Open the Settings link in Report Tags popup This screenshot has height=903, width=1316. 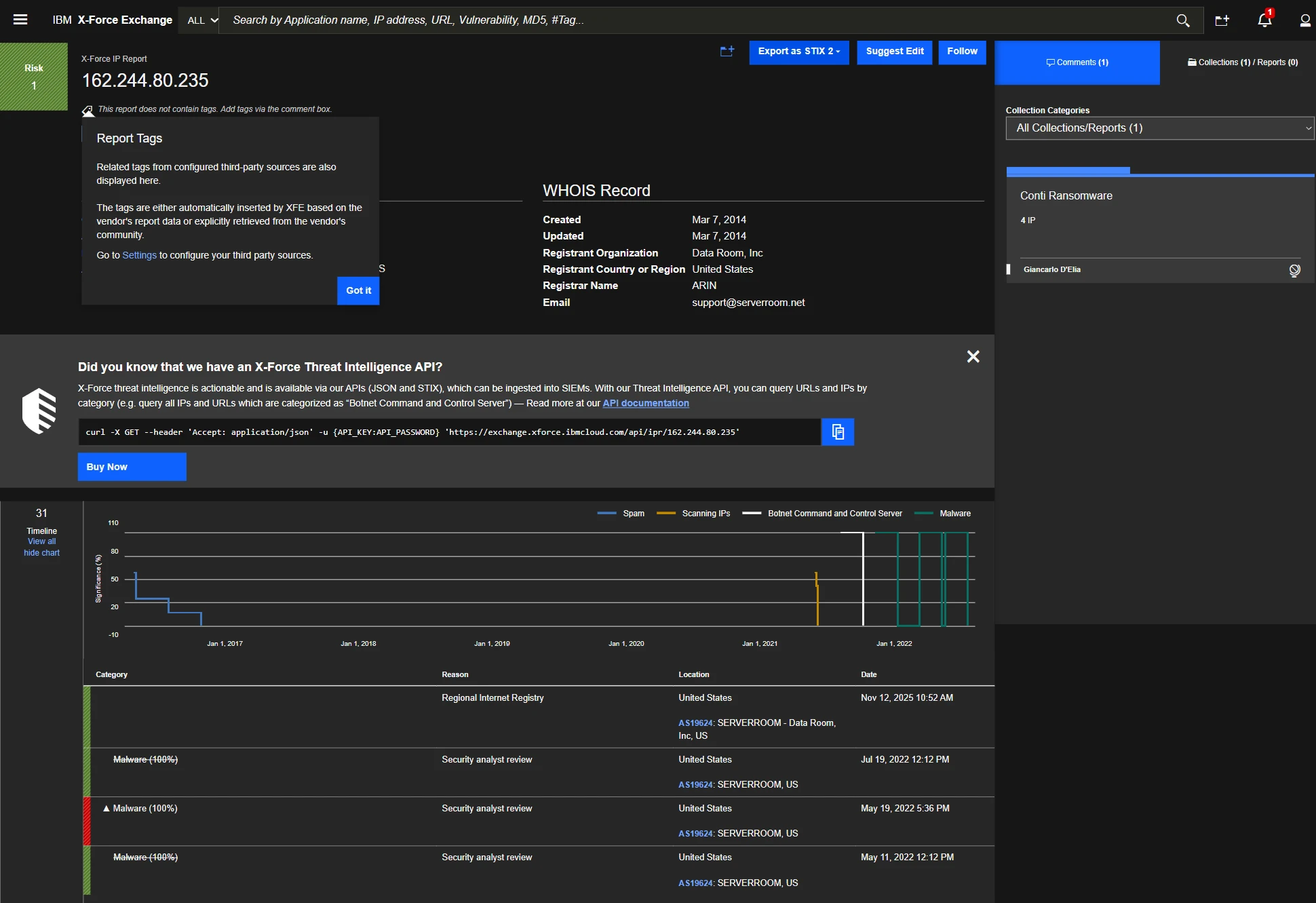coord(139,256)
